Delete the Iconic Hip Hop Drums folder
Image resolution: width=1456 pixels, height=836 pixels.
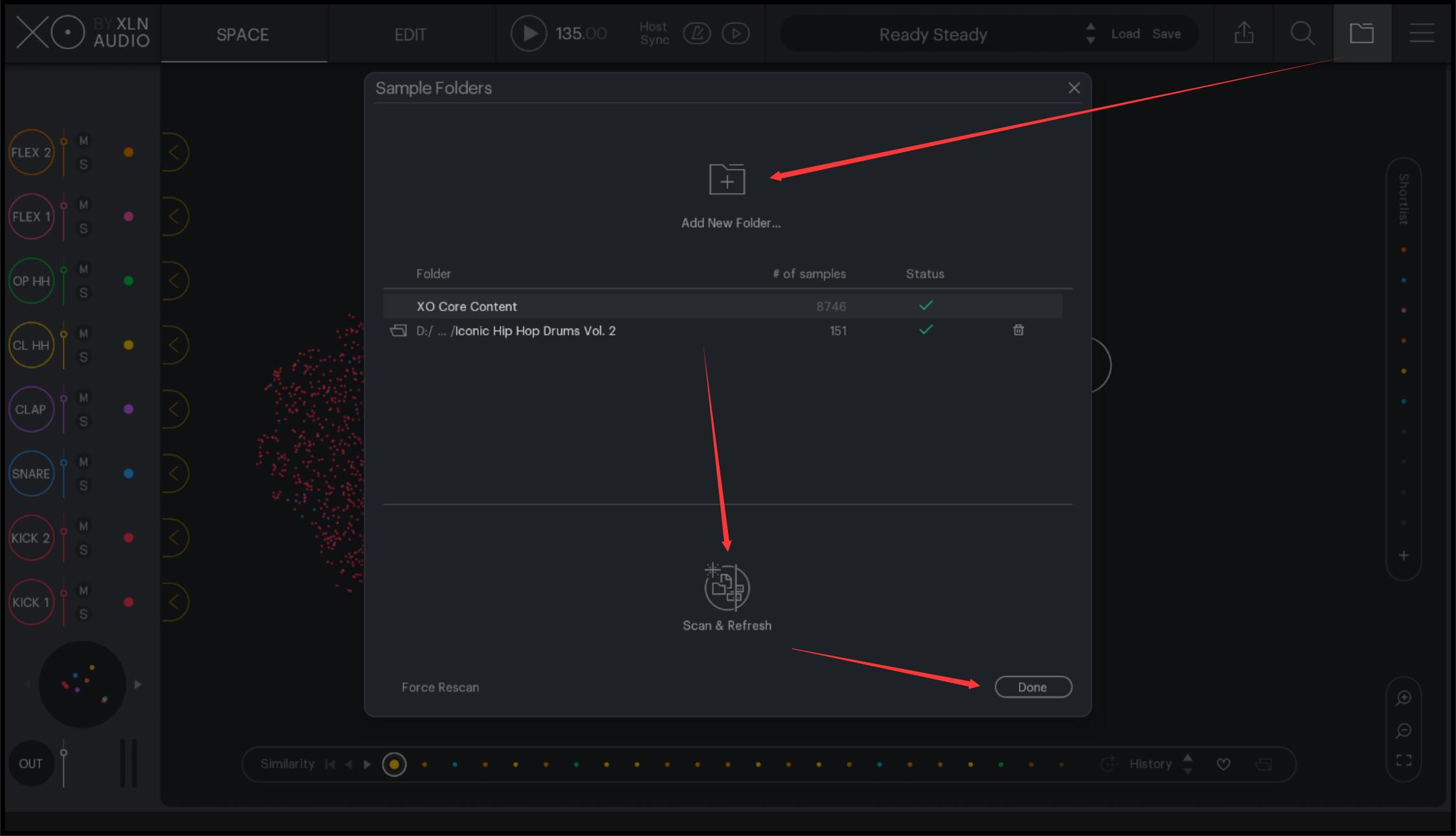coord(1018,331)
